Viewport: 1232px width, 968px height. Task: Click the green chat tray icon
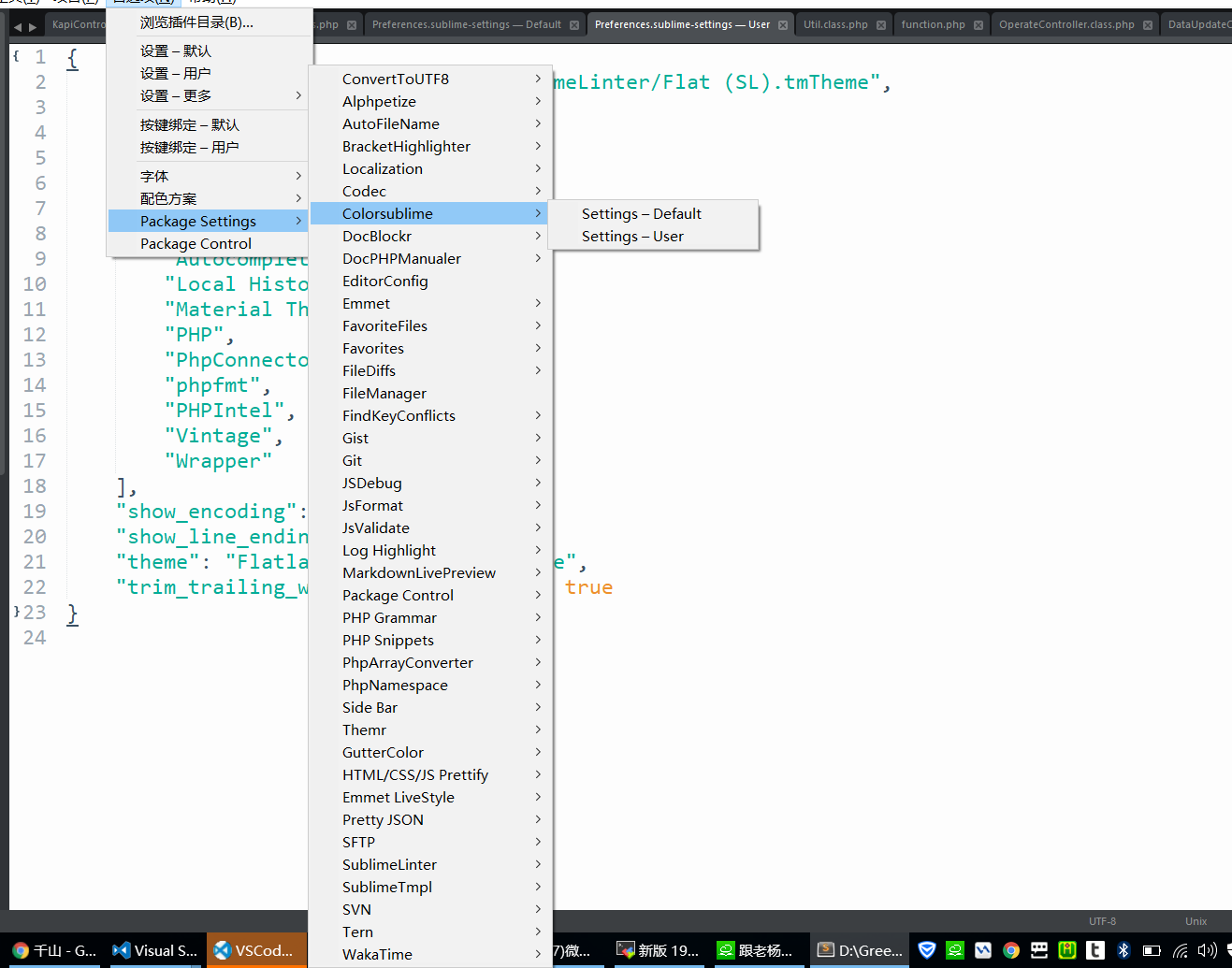tap(955, 950)
